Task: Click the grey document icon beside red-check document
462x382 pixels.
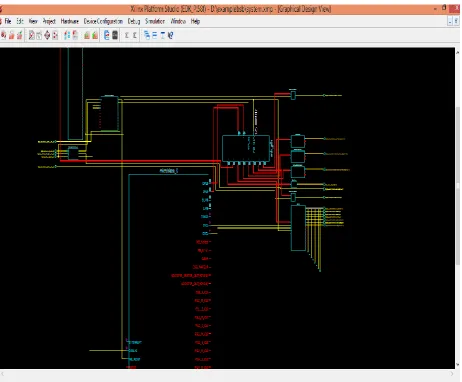Action: (39, 35)
